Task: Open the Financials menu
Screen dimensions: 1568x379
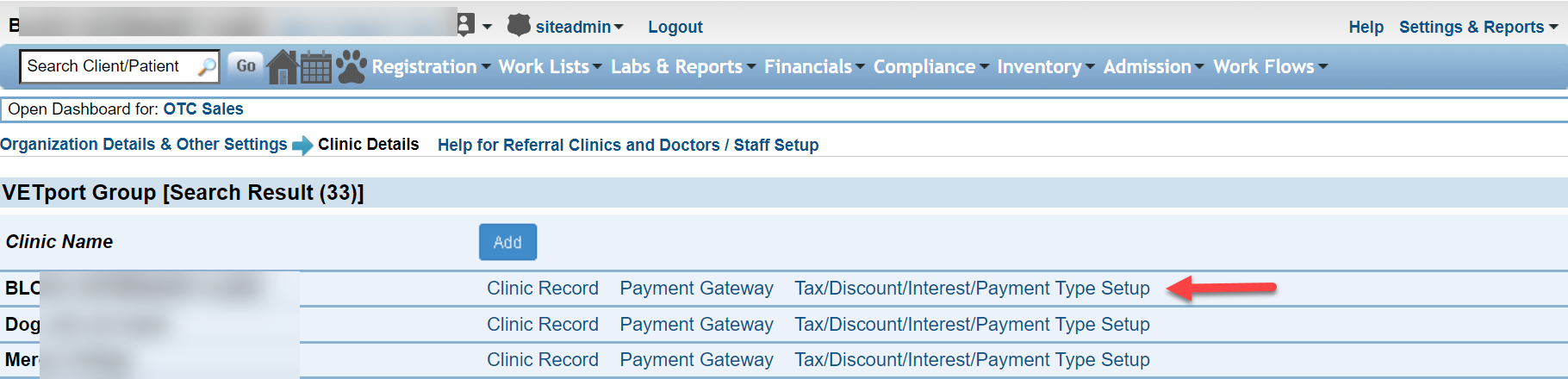Action: tap(814, 66)
